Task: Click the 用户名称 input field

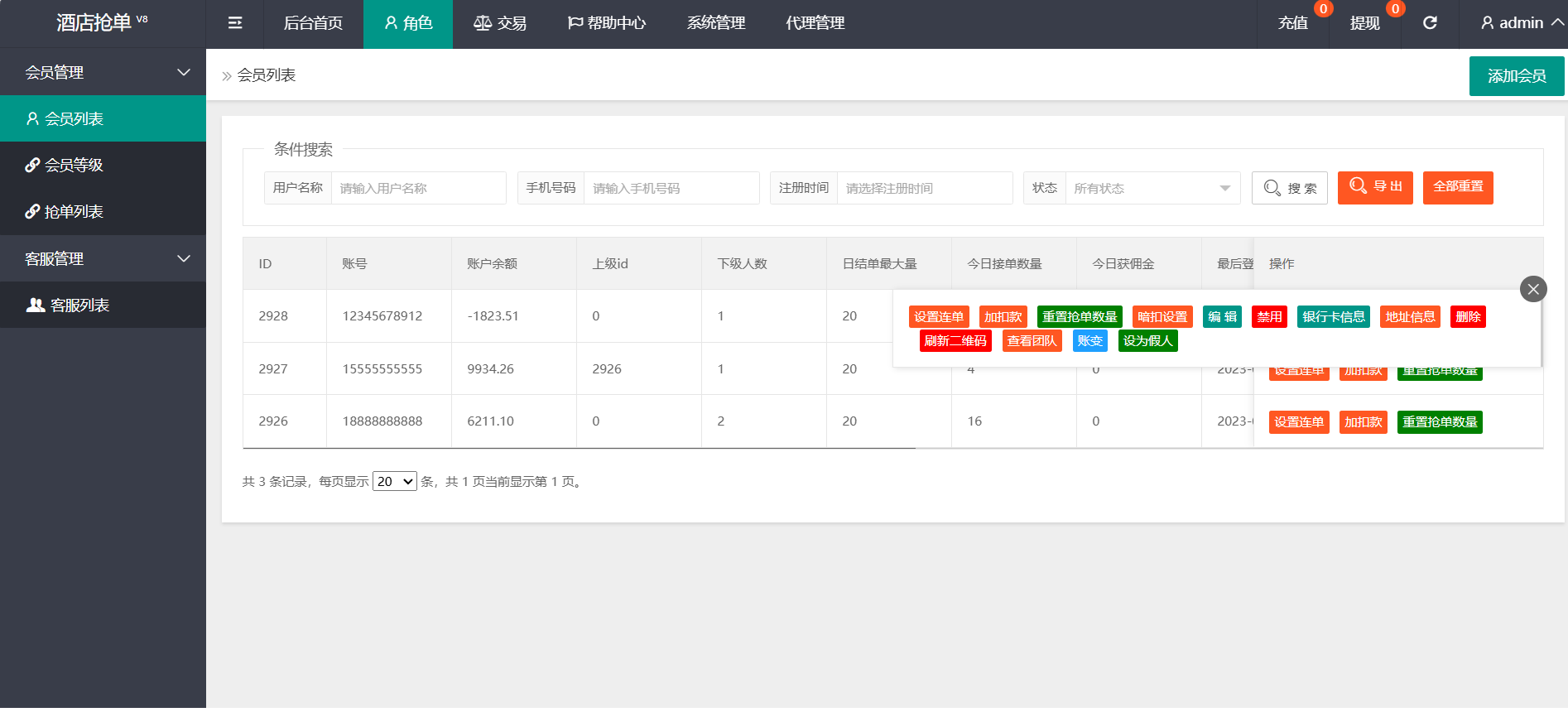Action: [x=418, y=188]
